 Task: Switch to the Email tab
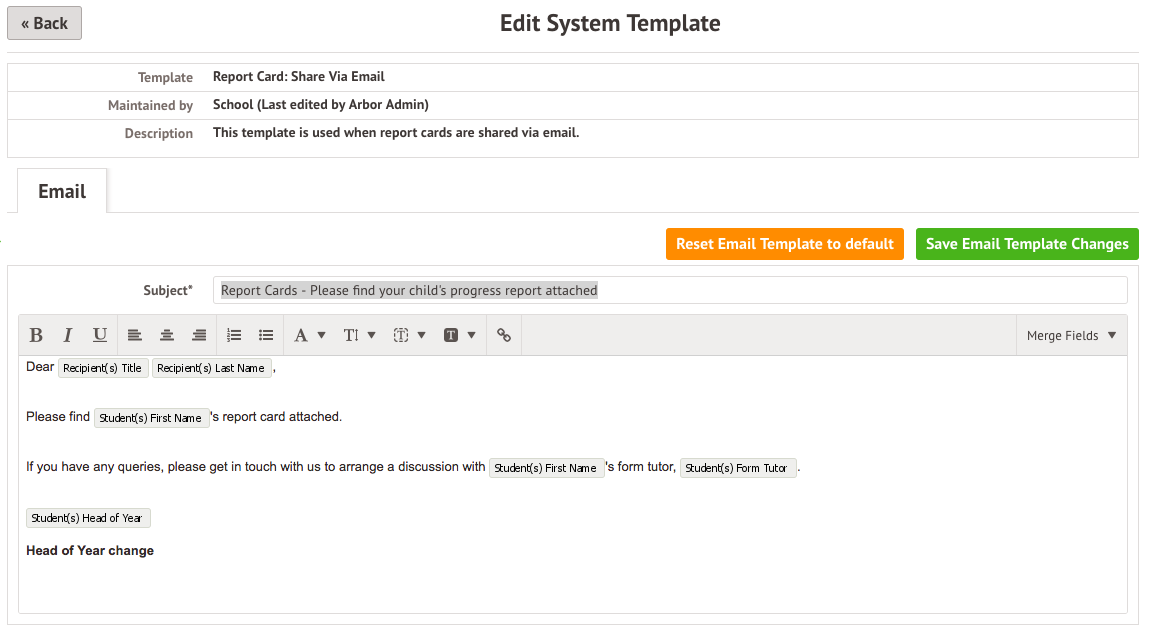pos(62,191)
